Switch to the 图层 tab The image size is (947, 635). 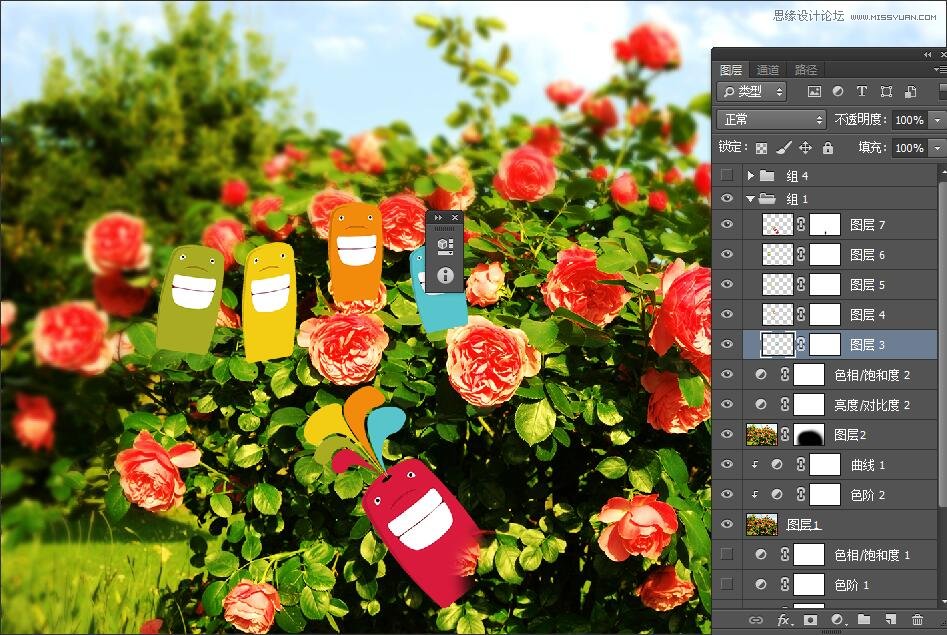coord(731,70)
